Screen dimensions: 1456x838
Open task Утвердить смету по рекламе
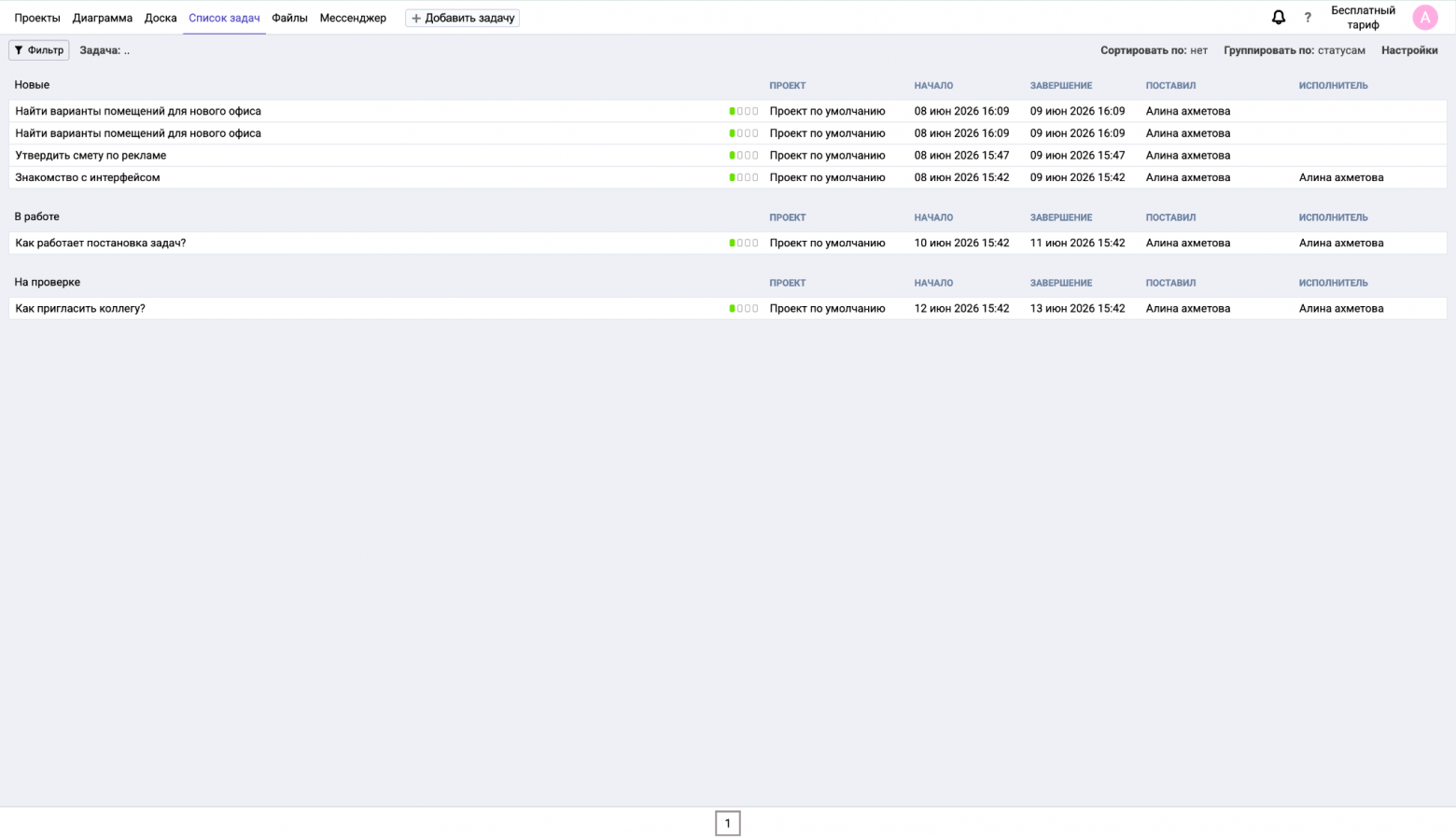91,155
